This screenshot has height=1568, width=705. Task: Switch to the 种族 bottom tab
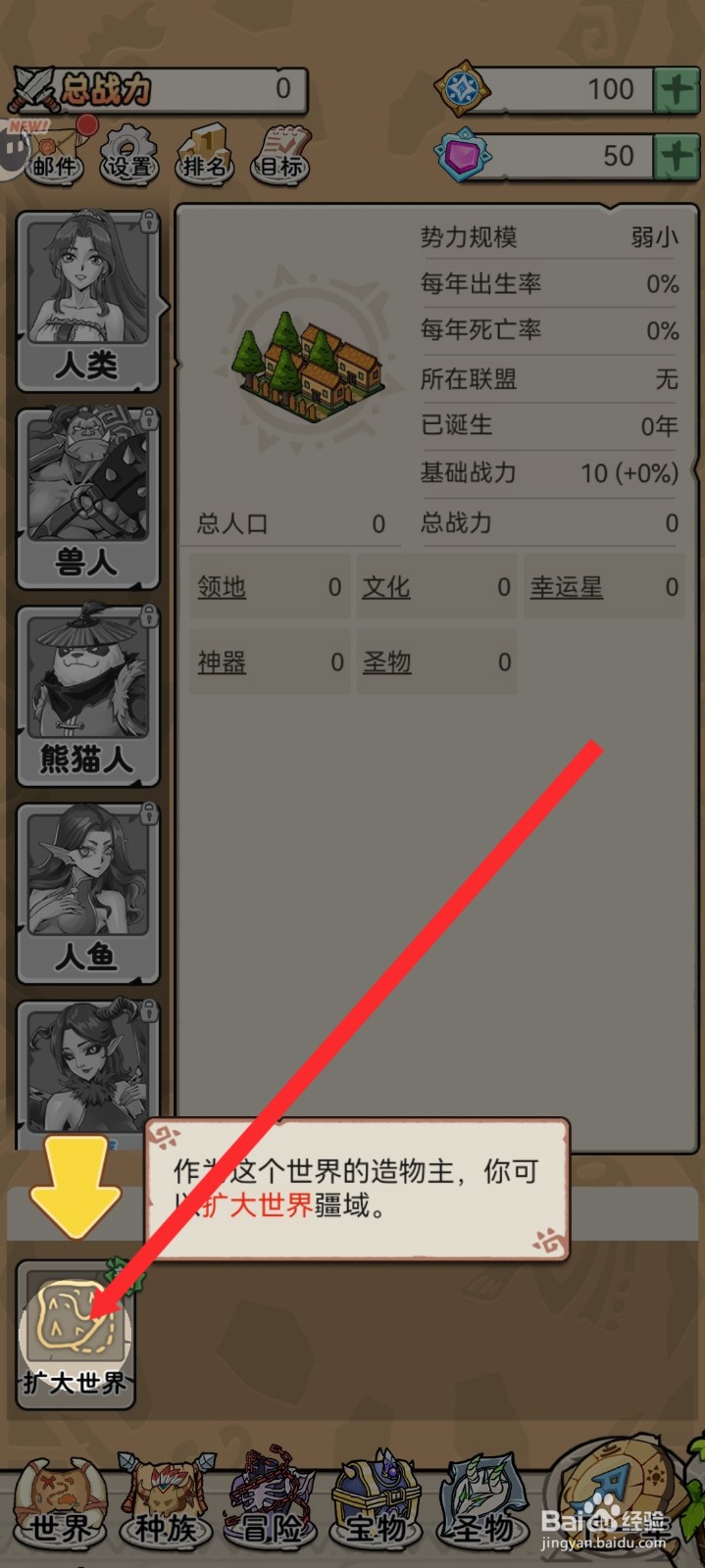(x=165, y=1504)
